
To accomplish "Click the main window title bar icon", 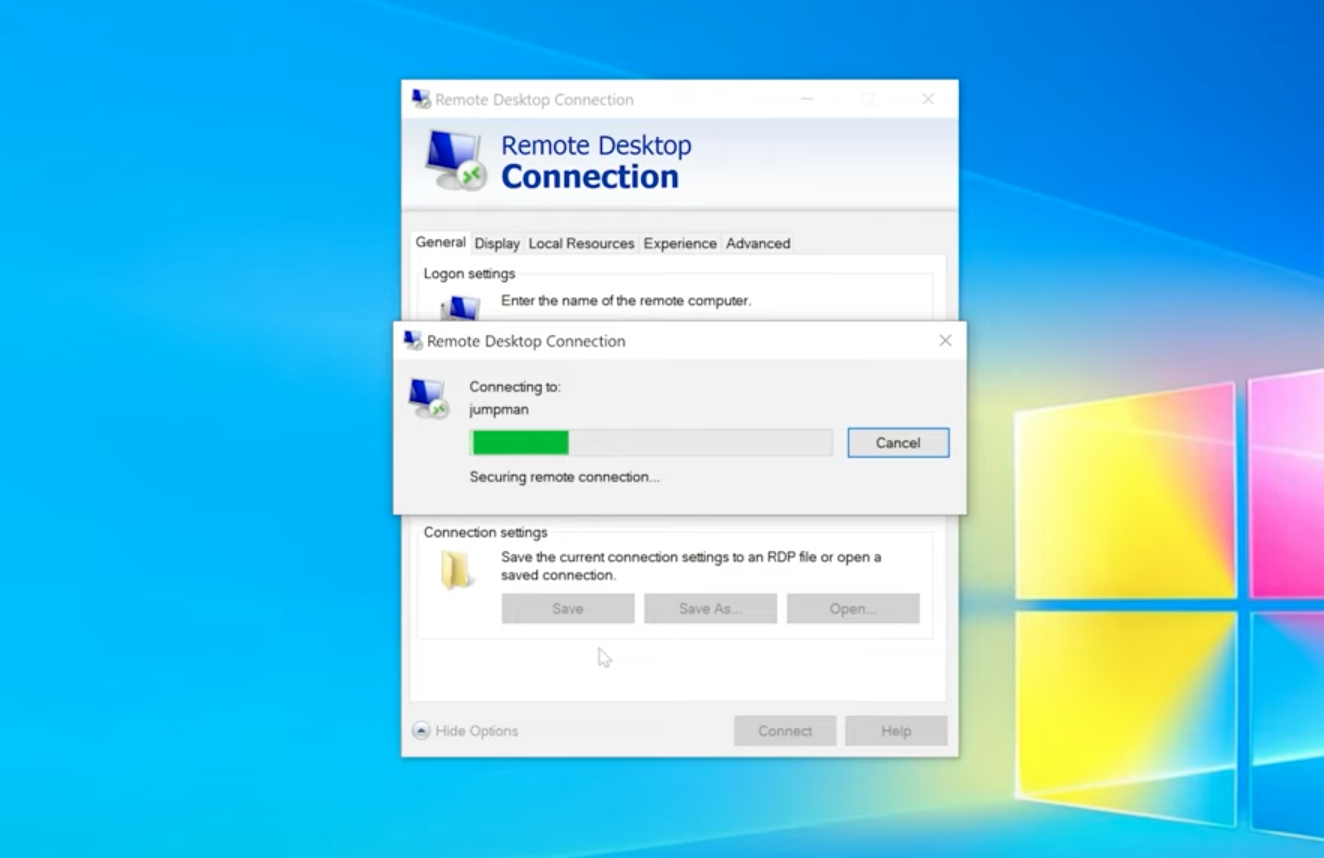I will [422, 99].
